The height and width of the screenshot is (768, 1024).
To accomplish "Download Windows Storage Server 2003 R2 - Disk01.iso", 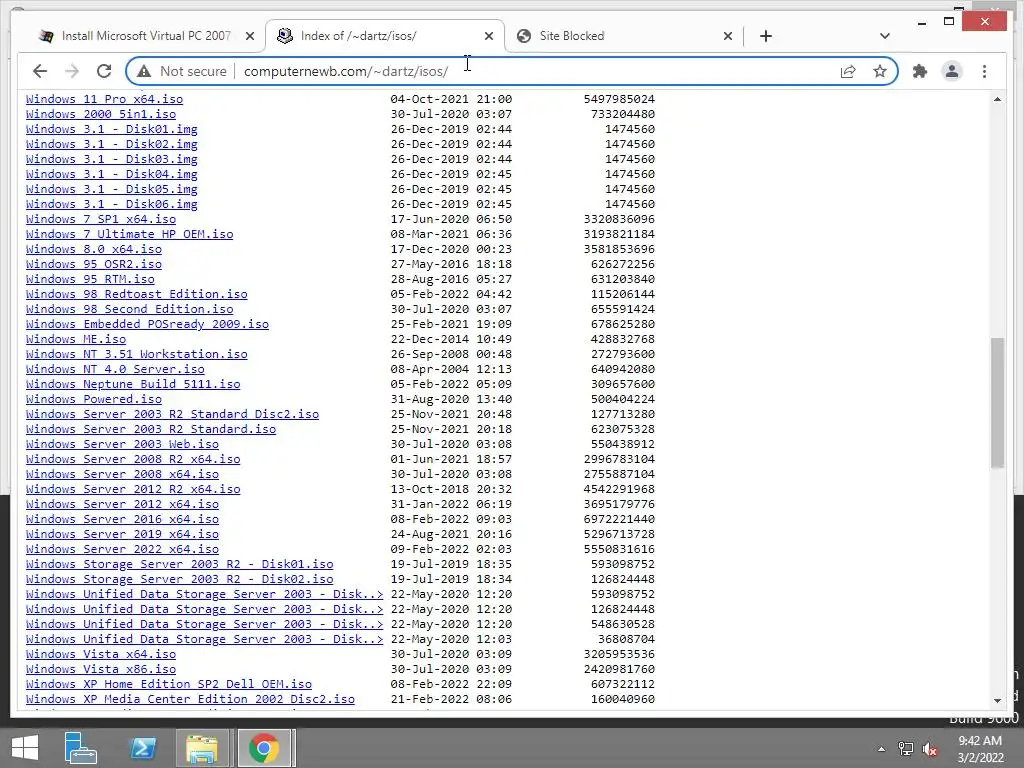I will click(x=180, y=565).
